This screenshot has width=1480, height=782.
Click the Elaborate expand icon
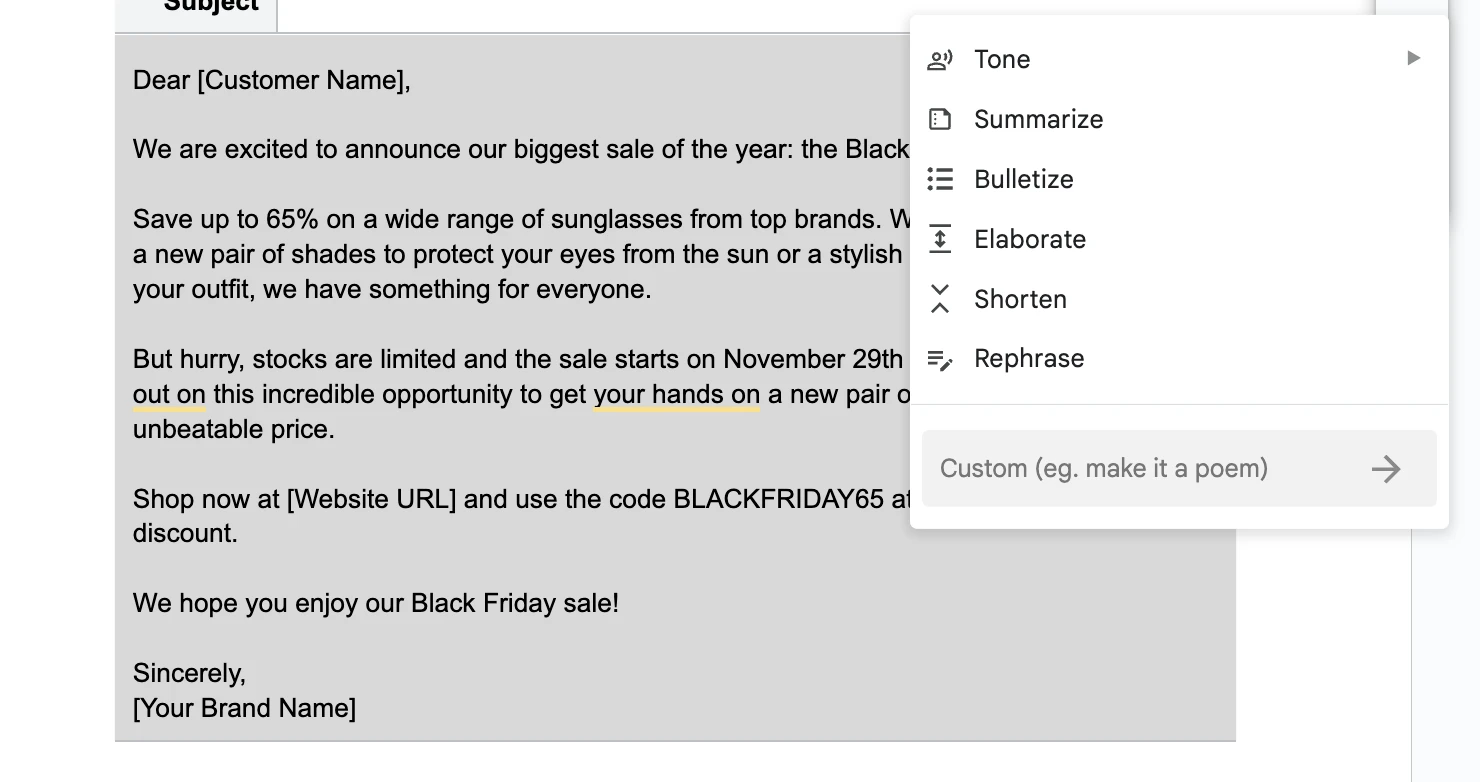click(940, 239)
